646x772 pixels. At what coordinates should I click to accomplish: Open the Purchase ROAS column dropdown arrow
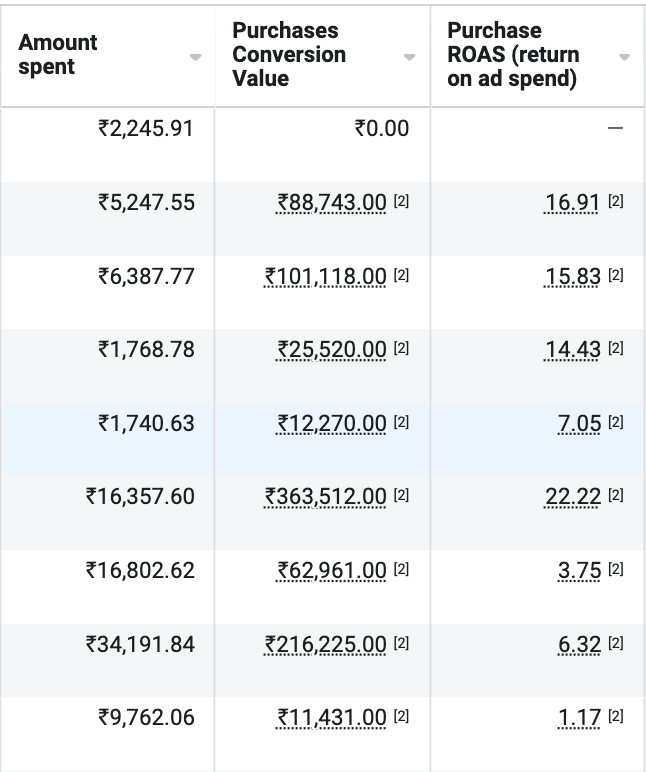pos(625,57)
